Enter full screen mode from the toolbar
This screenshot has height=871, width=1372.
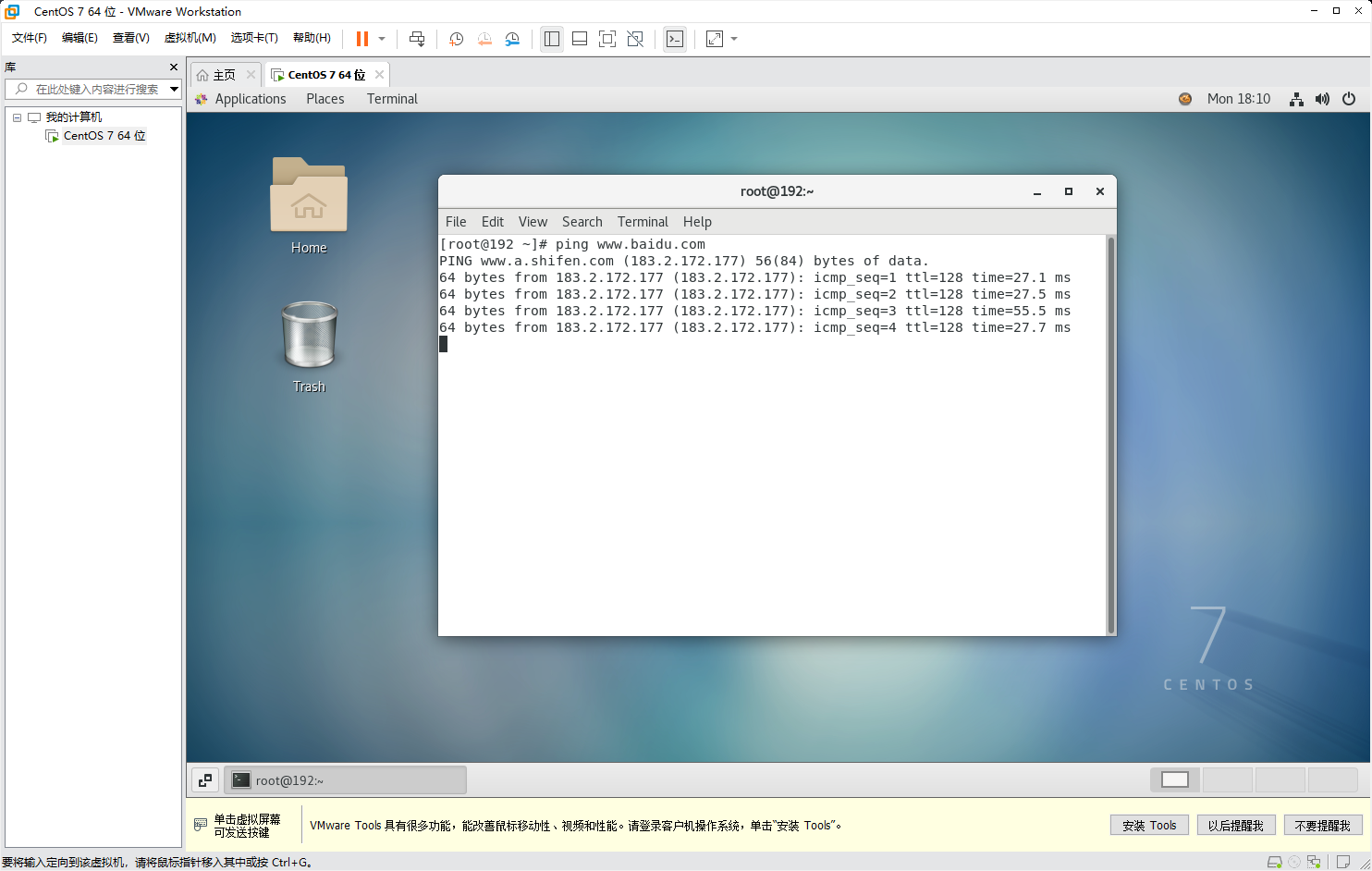tap(607, 39)
